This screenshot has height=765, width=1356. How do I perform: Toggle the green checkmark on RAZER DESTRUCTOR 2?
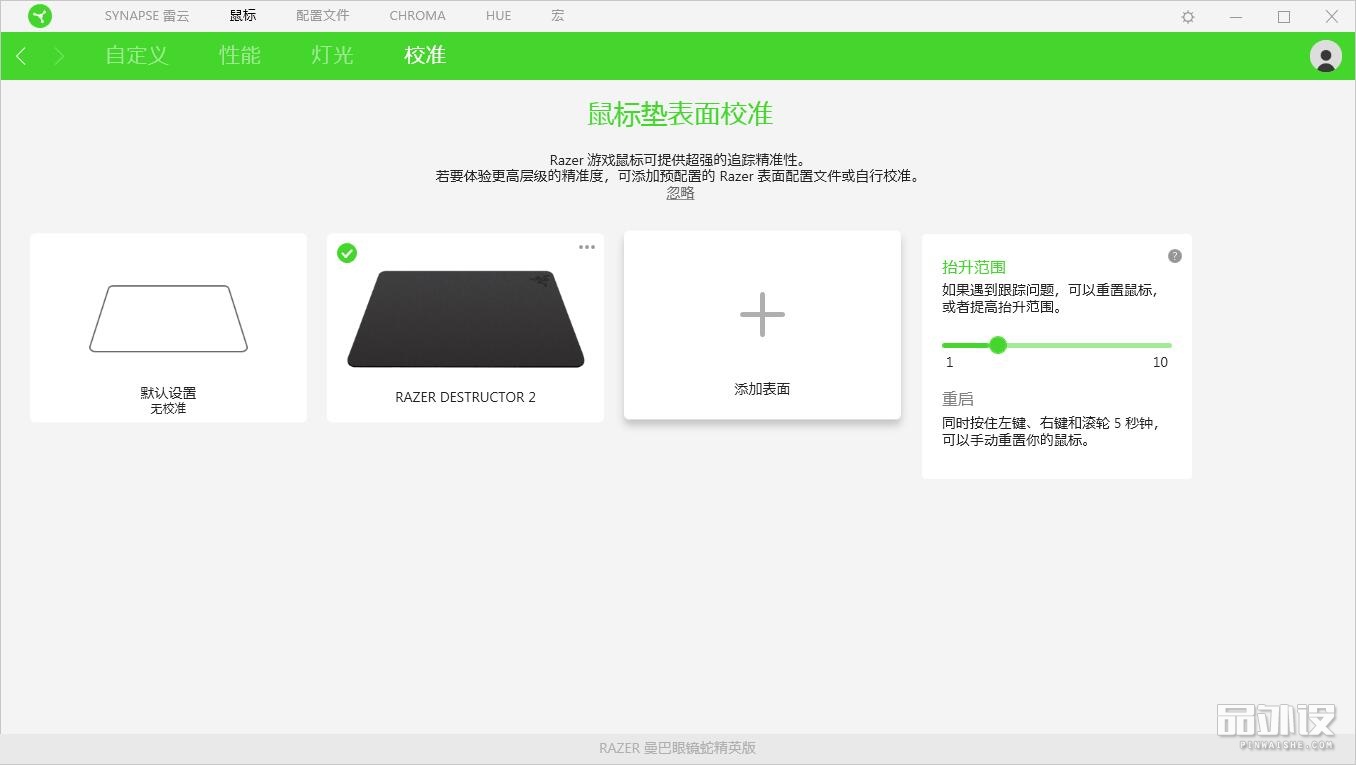tap(347, 253)
